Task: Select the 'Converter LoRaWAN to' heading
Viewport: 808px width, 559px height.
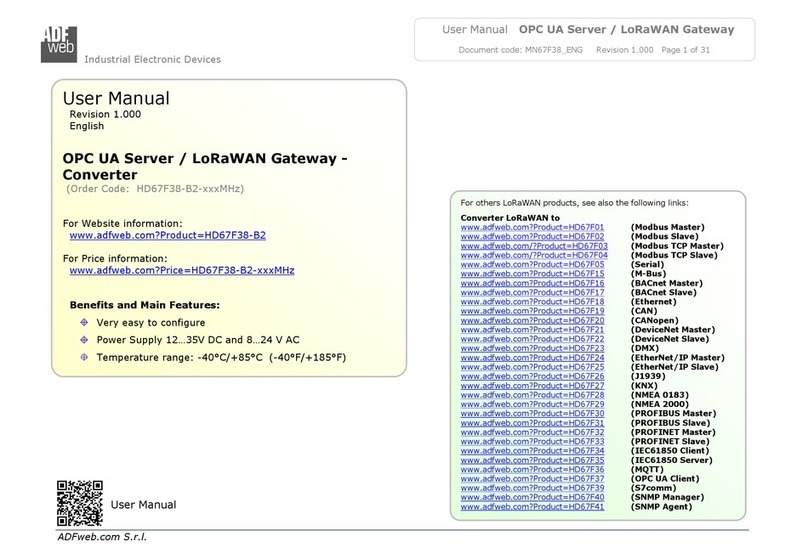Action: pyautogui.click(x=510, y=218)
